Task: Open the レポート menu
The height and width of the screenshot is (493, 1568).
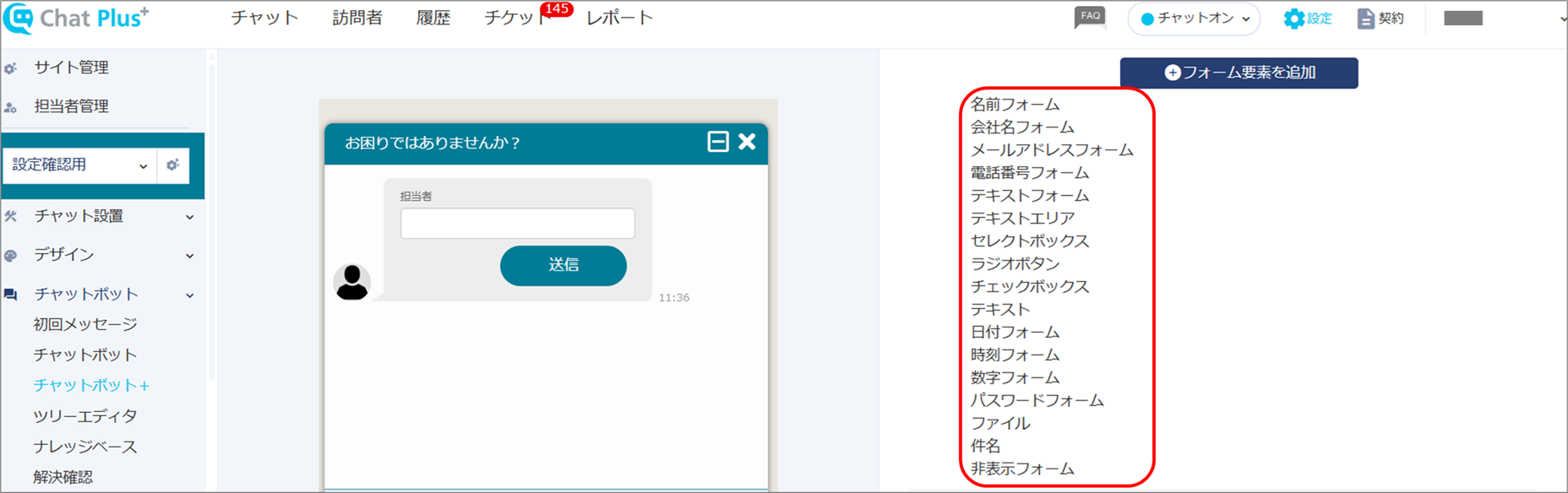Action: [620, 18]
